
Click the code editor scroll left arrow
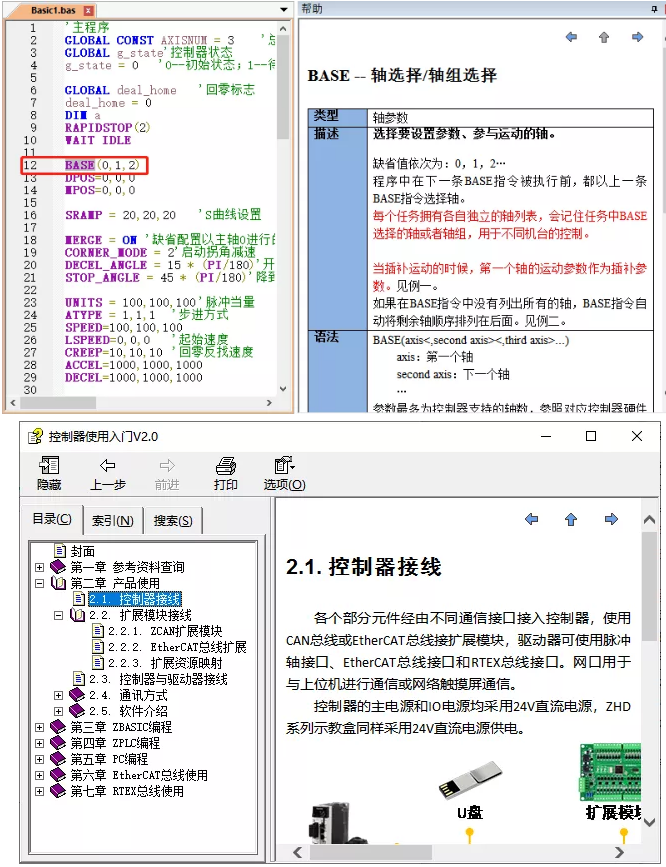(12, 403)
